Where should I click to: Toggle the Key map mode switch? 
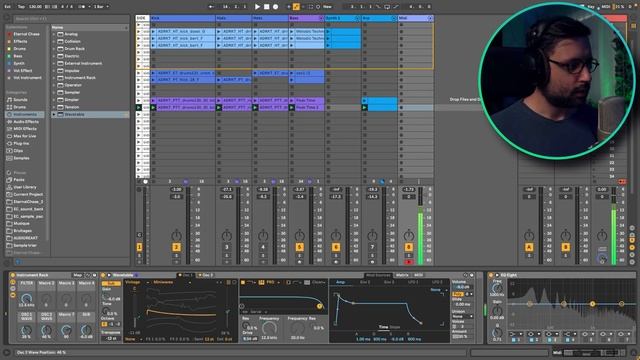591,7
